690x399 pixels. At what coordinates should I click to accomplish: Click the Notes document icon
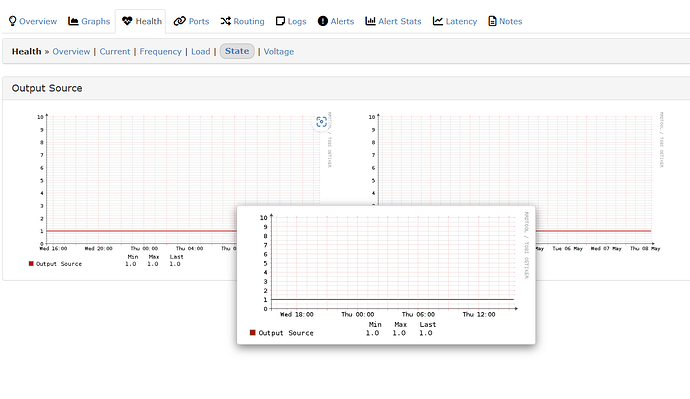pos(492,21)
